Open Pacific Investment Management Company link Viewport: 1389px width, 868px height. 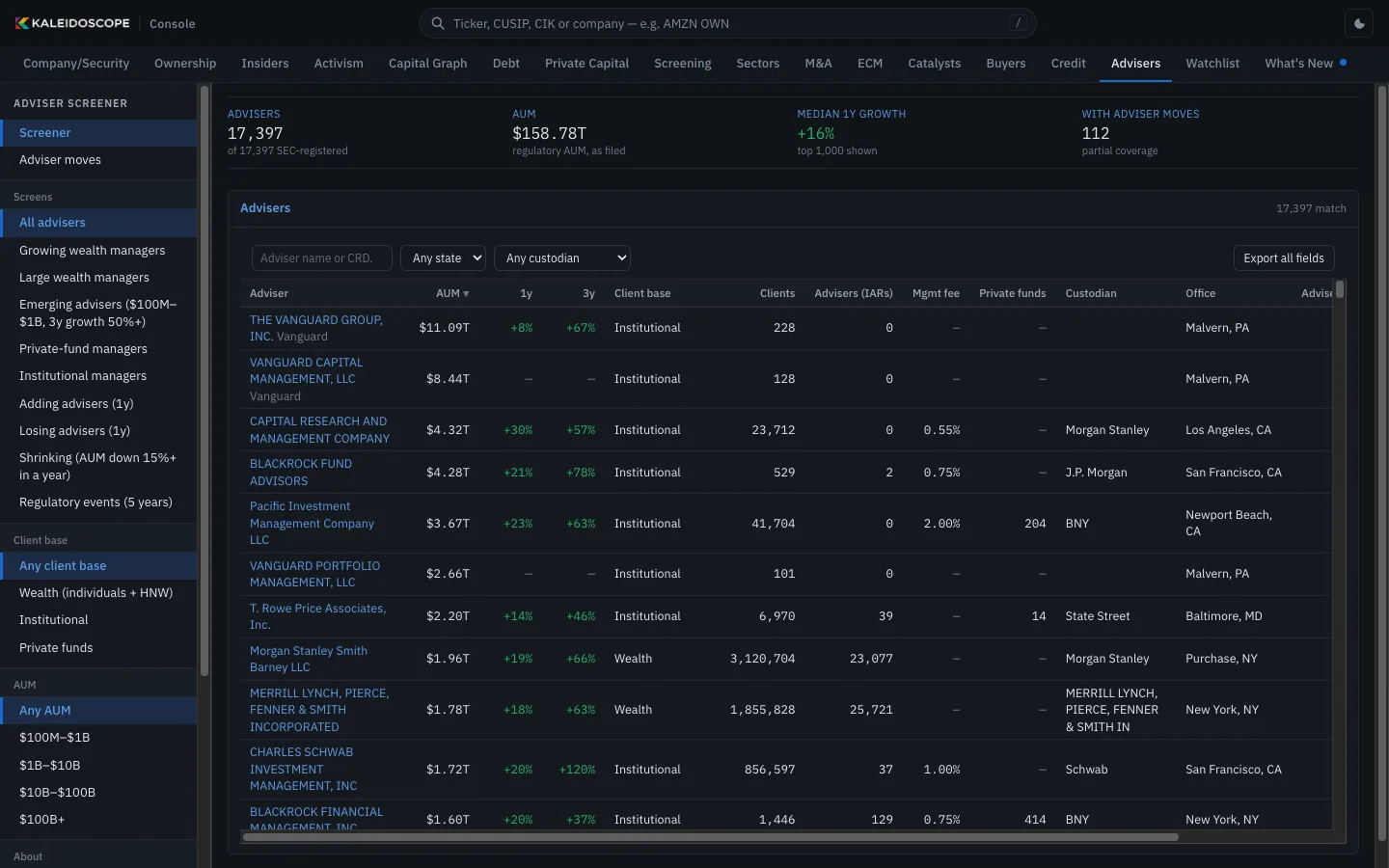312,524
